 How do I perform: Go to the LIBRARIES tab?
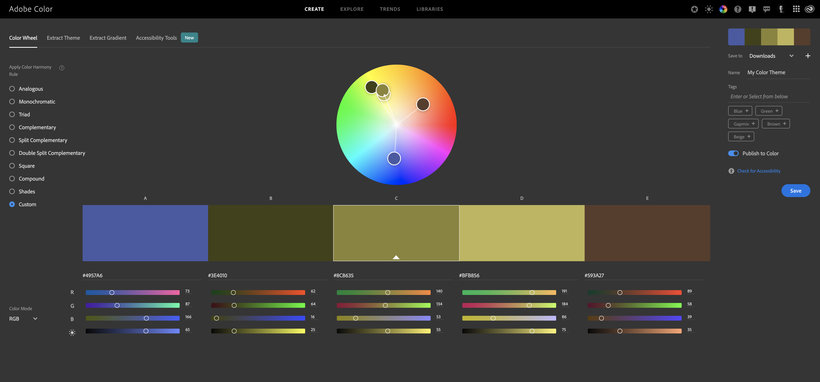point(430,9)
